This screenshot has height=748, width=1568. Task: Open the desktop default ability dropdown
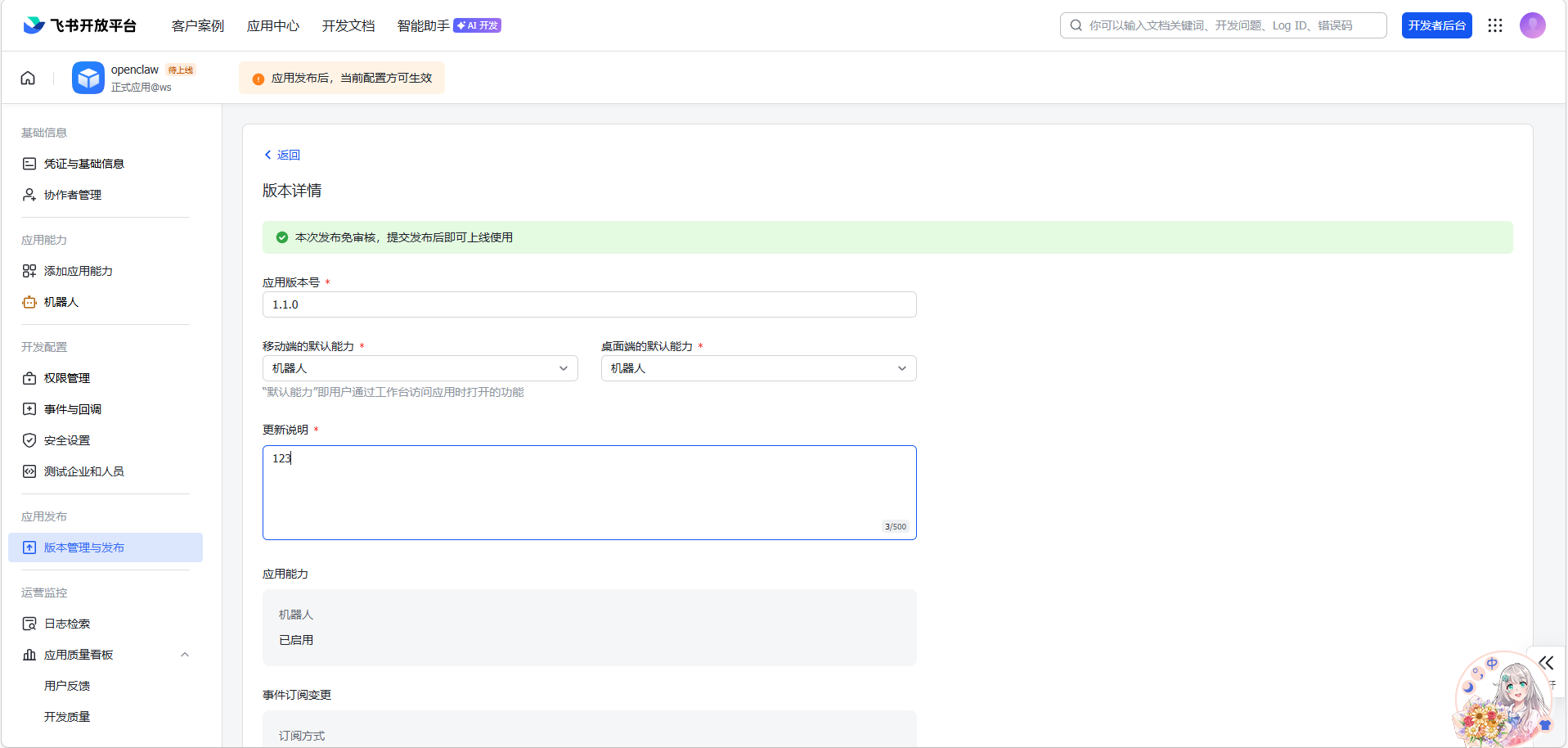click(x=758, y=368)
